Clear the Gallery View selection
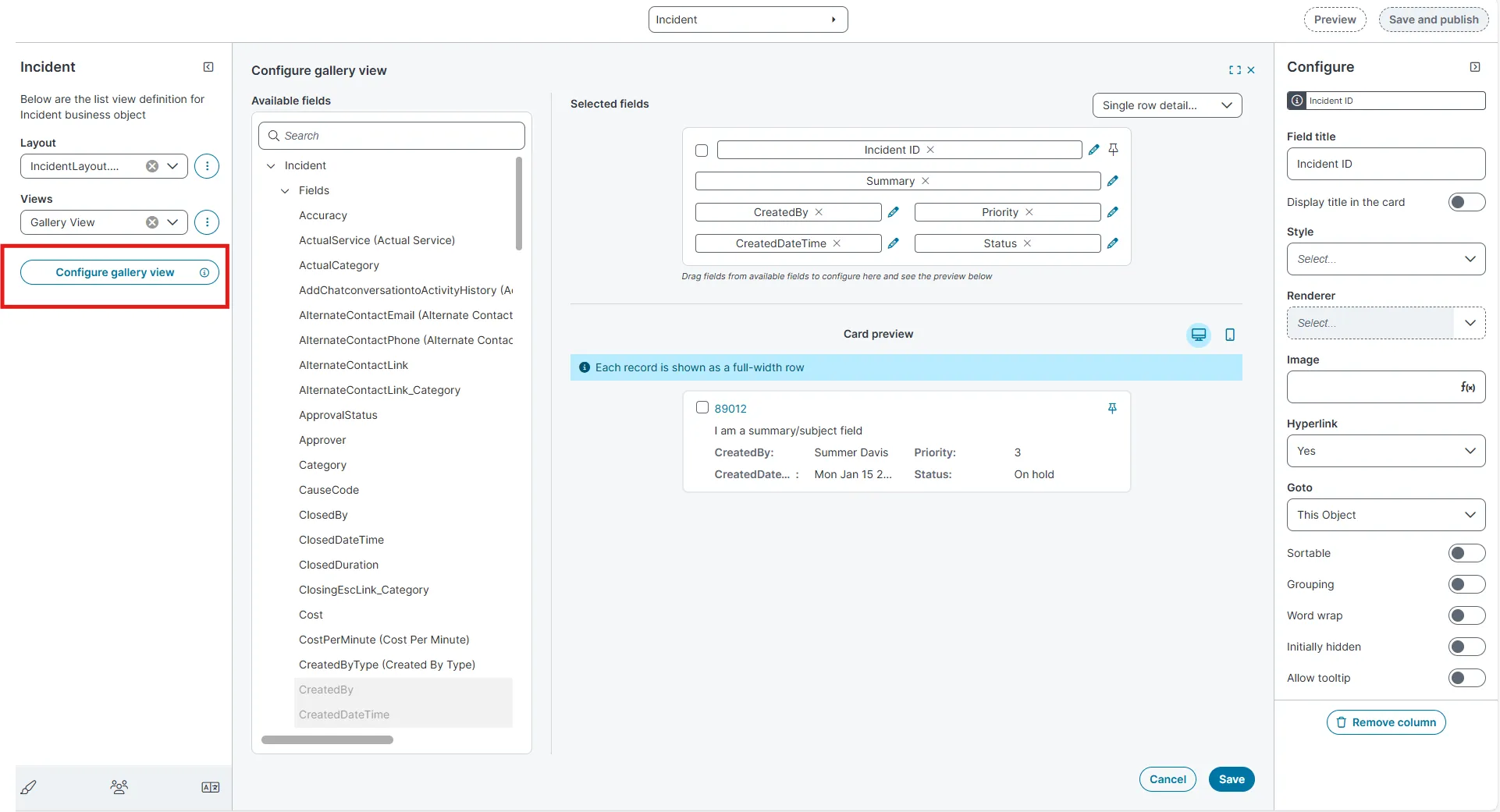 pyautogui.click(x=152, y=222)
